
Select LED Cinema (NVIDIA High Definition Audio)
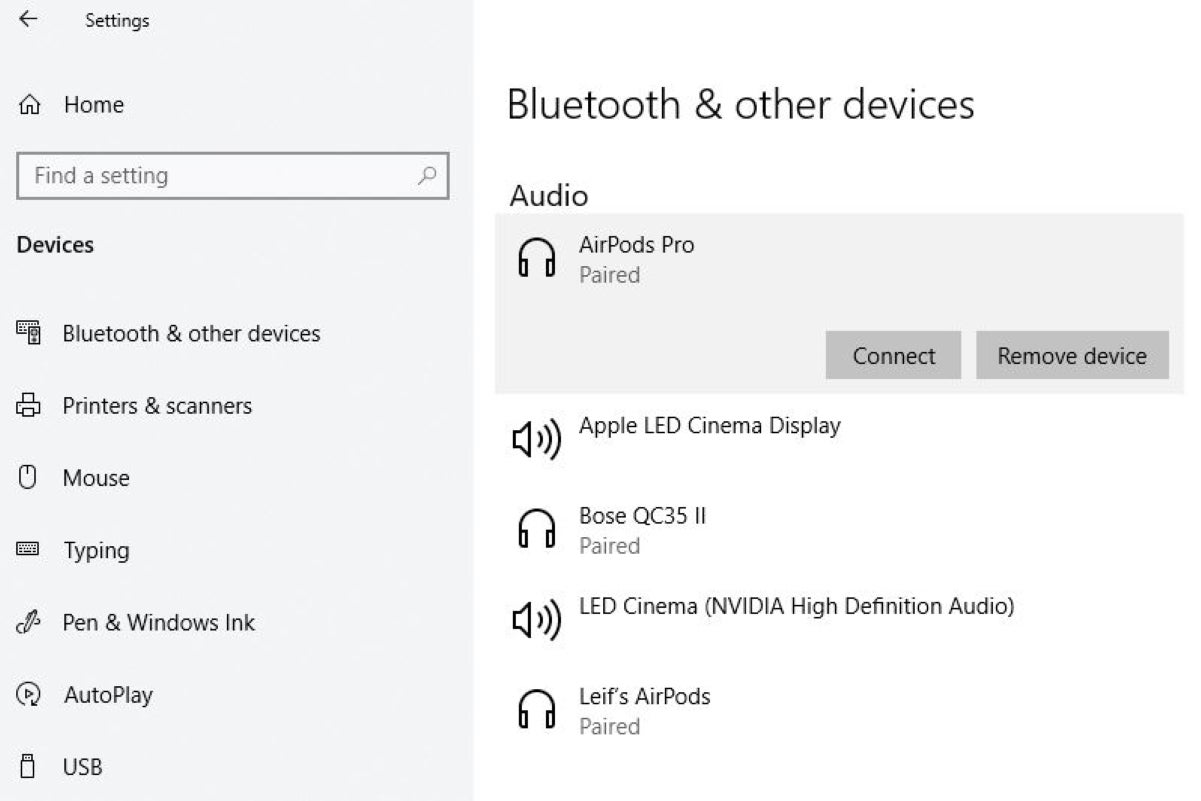[x=797, y=606]
